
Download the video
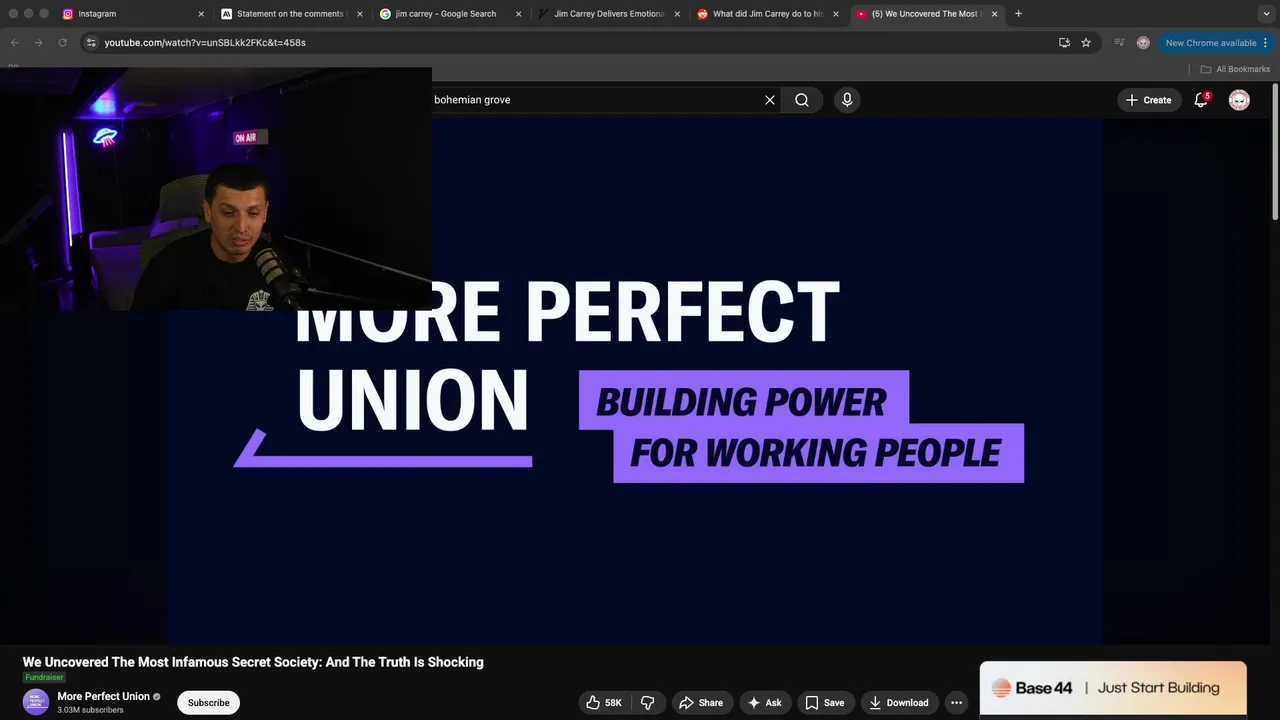898,703
